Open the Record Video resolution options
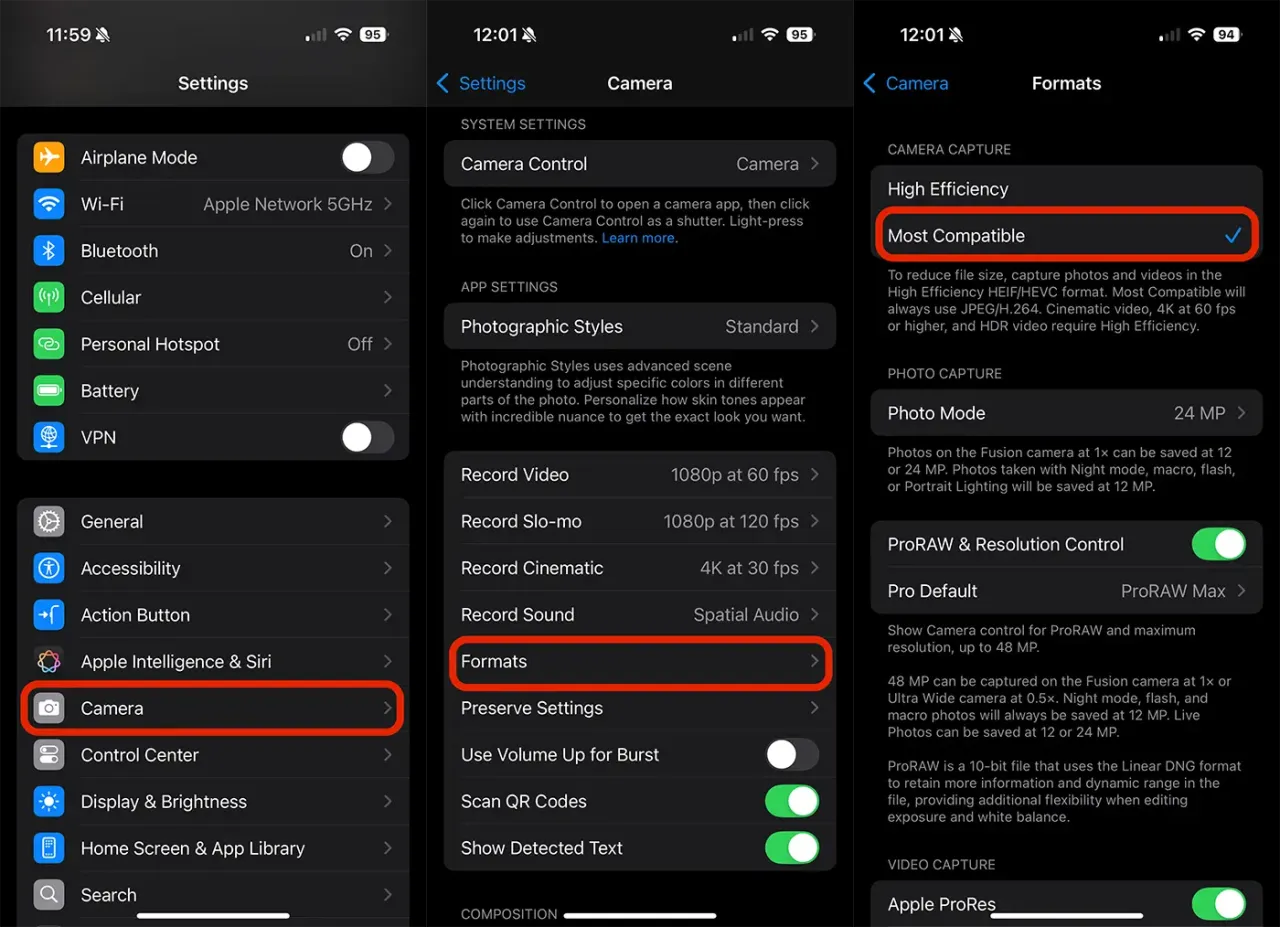The width and height of the screenshot is (1280, 927). pos(640,474)
